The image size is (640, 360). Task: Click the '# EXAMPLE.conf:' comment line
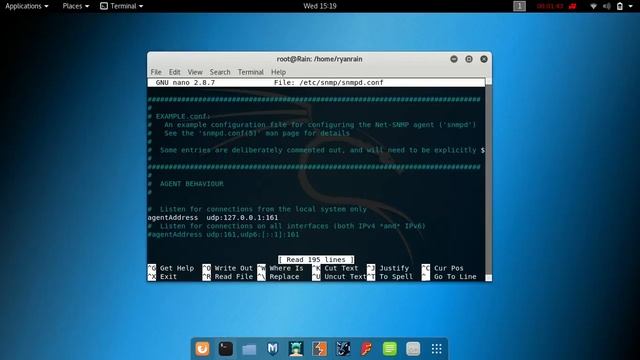tap(179, 116)
